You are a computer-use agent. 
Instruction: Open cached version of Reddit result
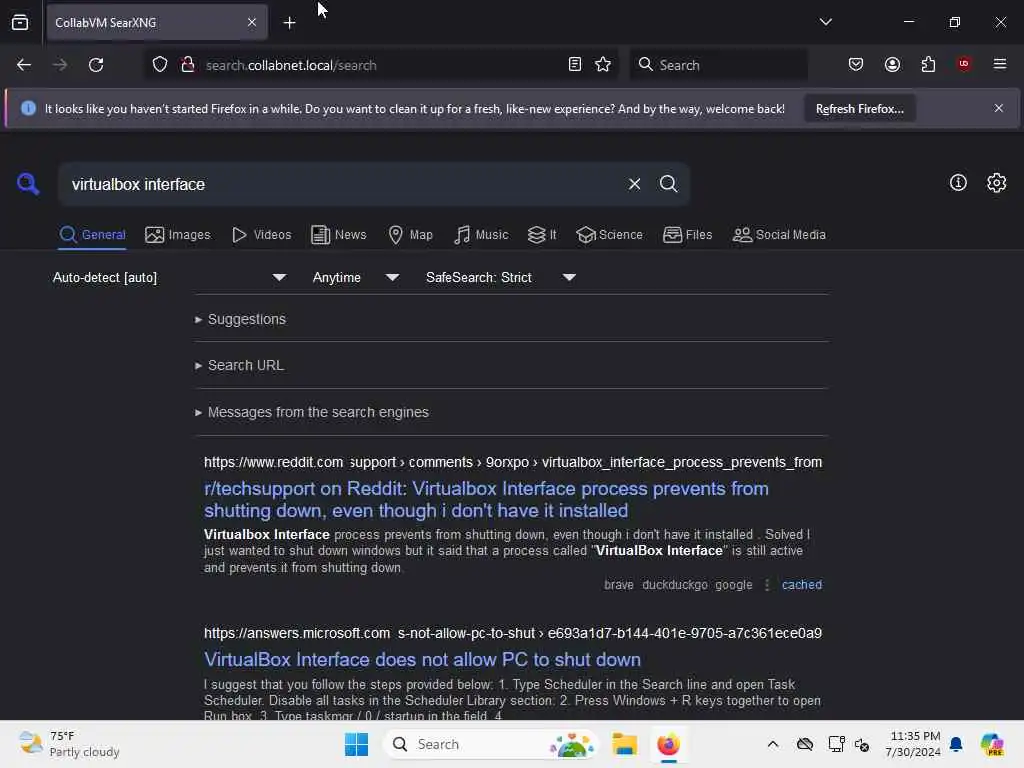pos(802,585)
